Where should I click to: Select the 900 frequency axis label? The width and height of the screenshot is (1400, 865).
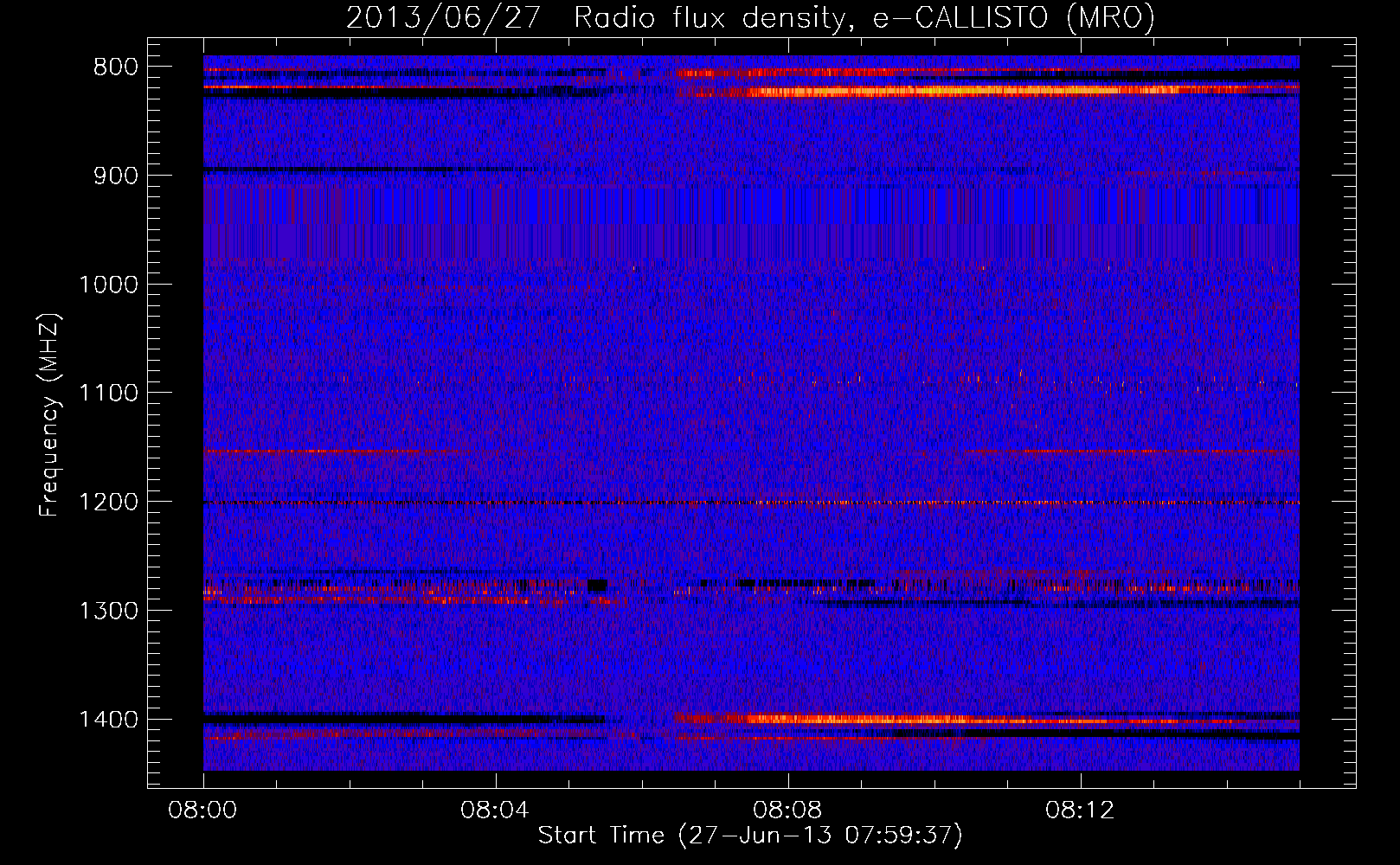pos(114,176)
